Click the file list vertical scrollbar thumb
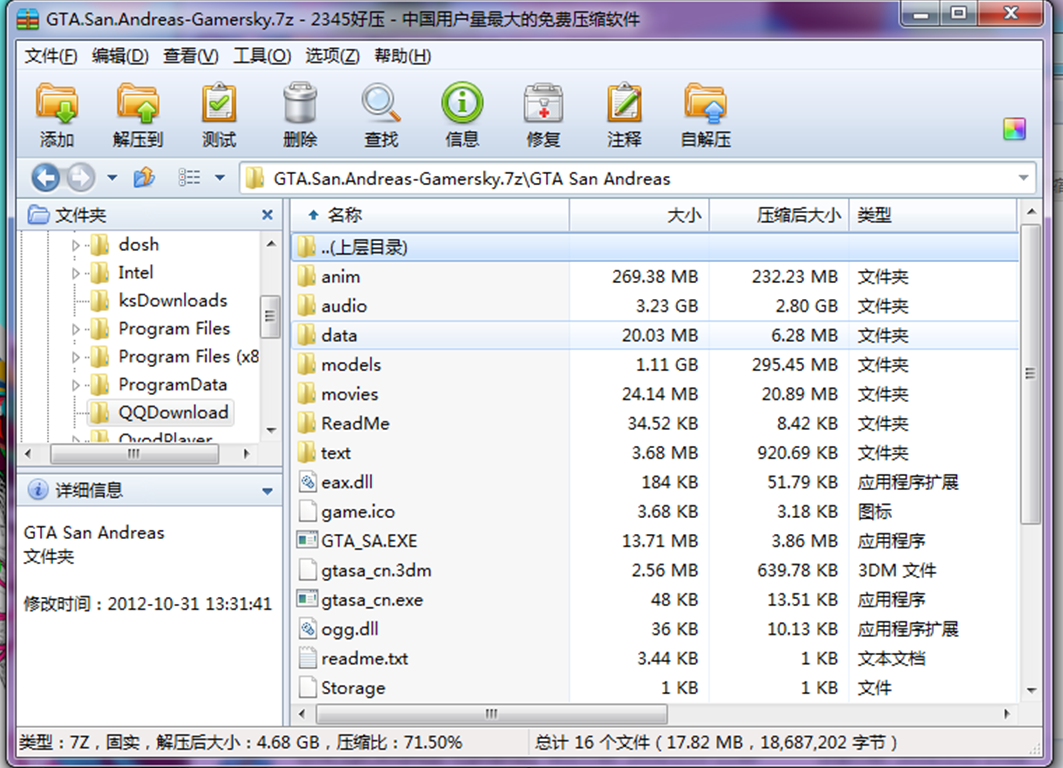Image resolution: width=1063 pixels, height=768 pixels. click(x=1030, y=373)
